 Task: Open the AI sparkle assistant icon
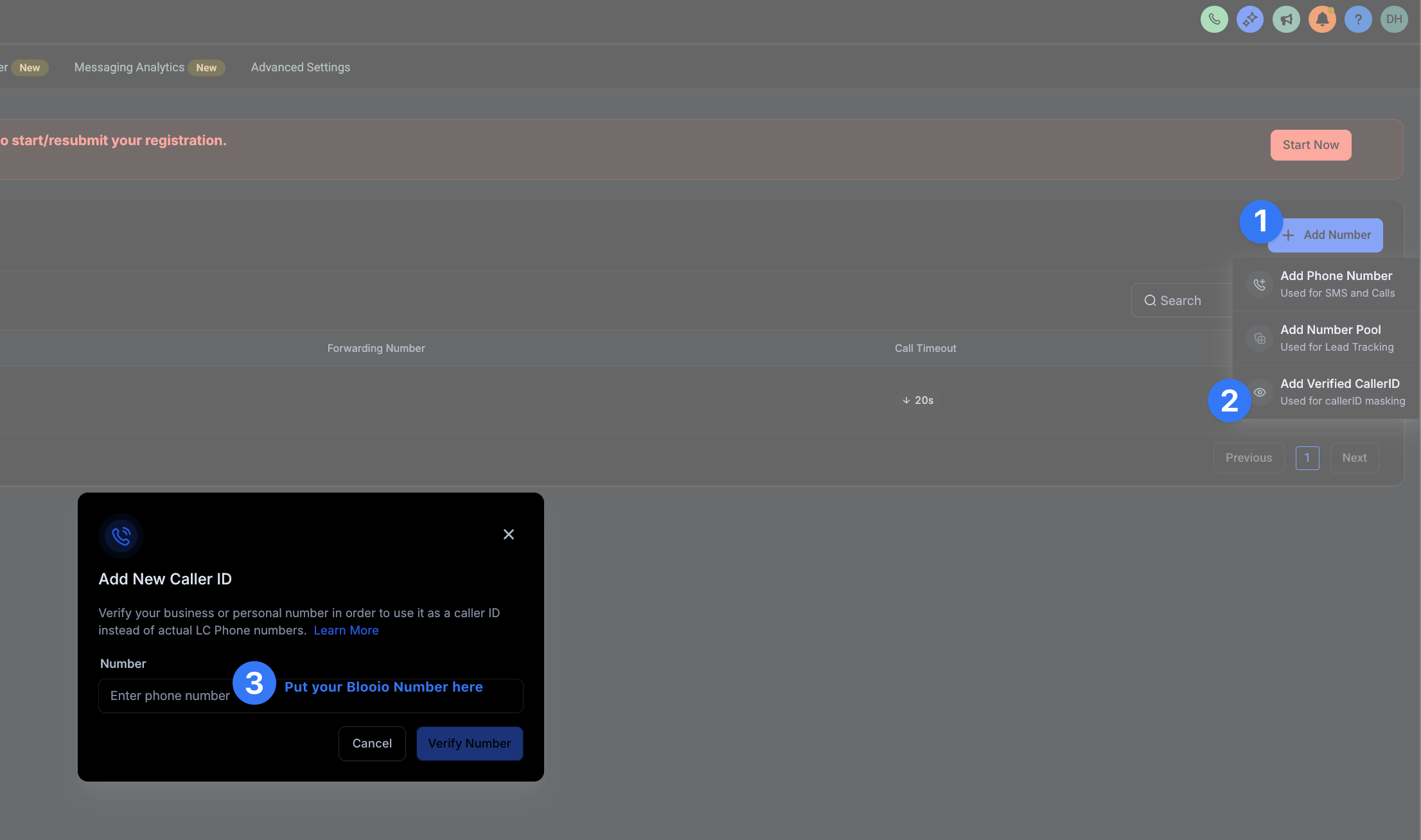(x=1250, y=19)
